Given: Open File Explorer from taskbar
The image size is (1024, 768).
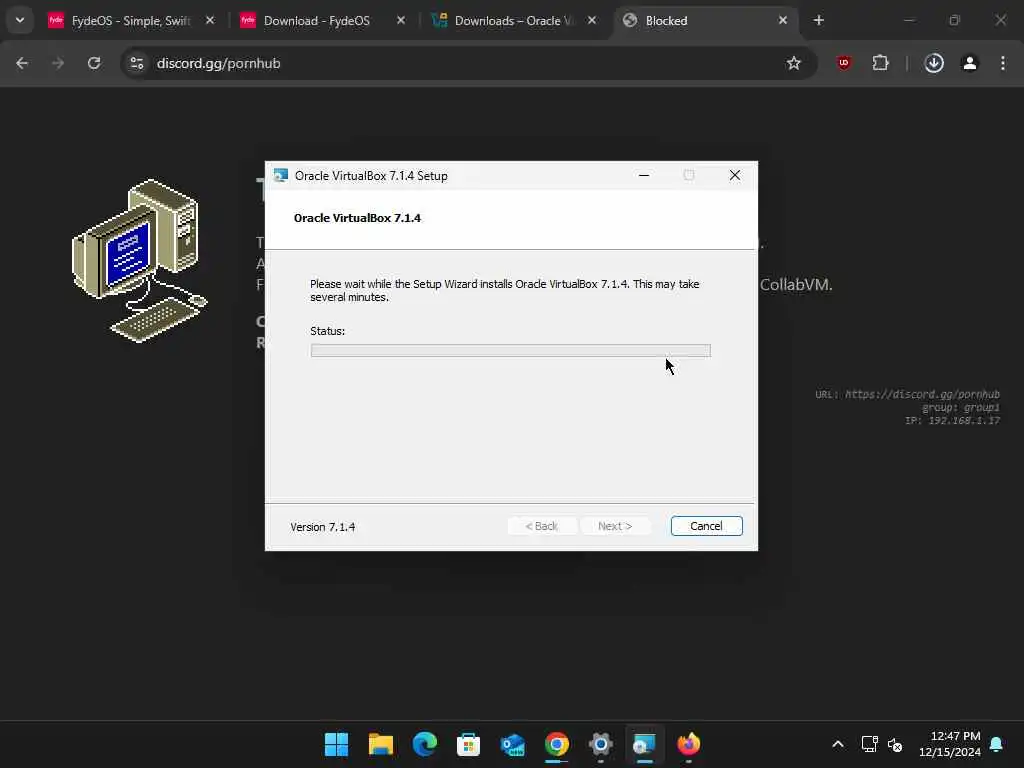Looking at the screenshot, I should tap(381, 744).
